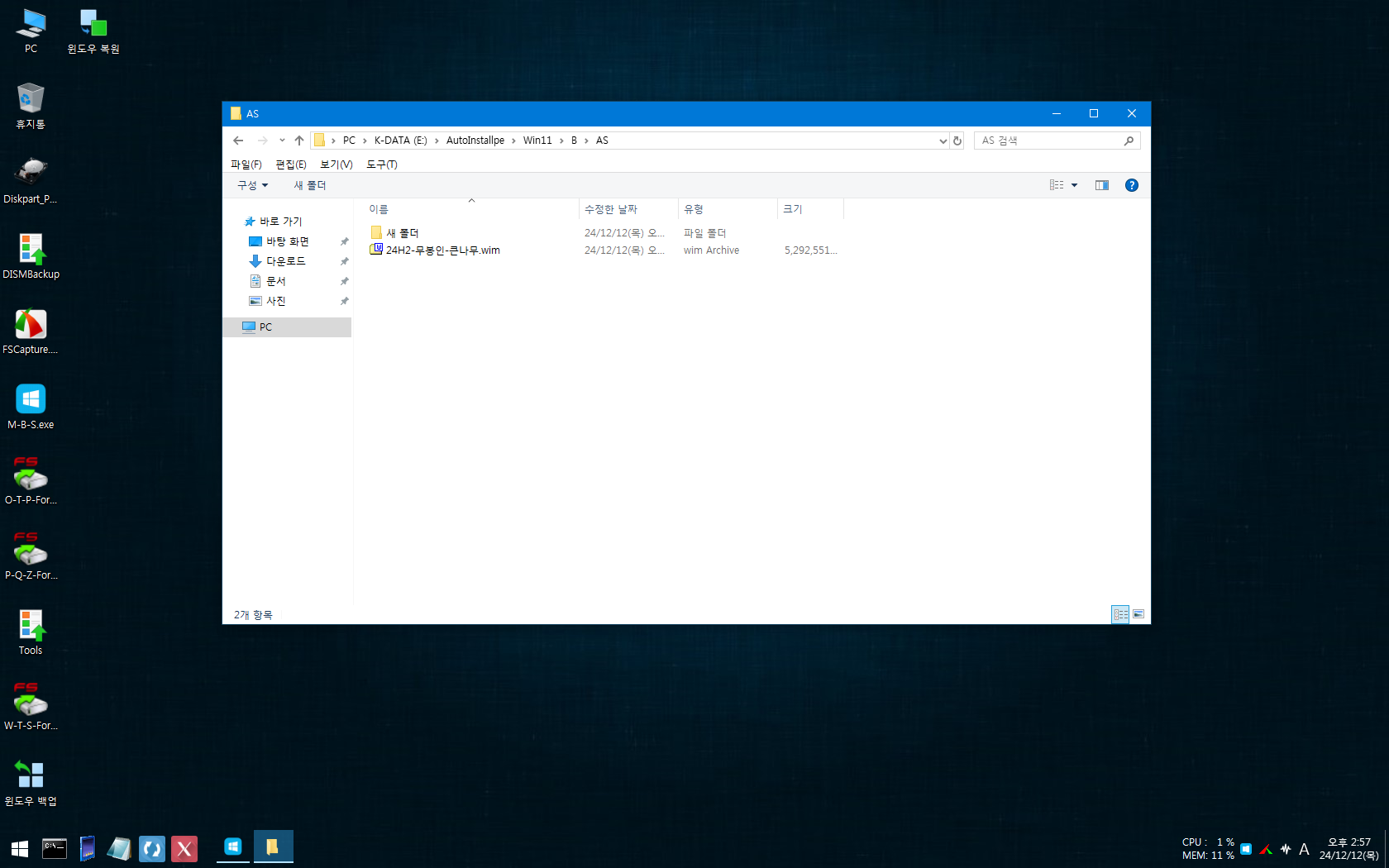Launch the Diskpart_P desktop shortcut
Viewport: 1389px width, 868px height.
pyautogui.click(x=31, y=181)
